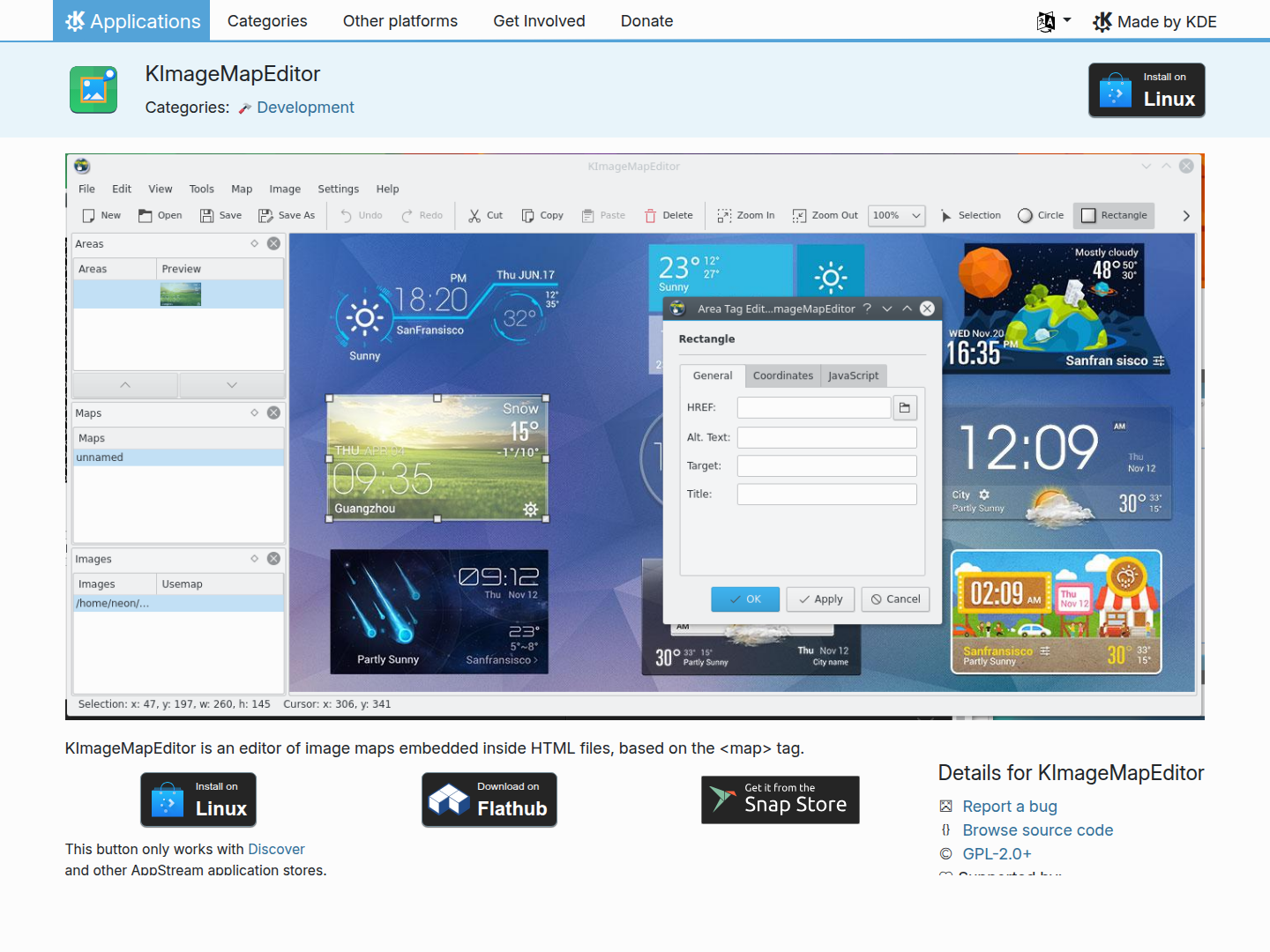1270x952 pixels.
Task: Move area up with the up chevron
Action: point(125,385)
